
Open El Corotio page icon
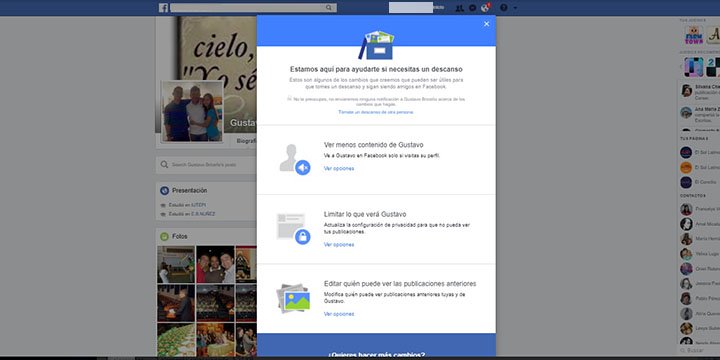(686, 182)
